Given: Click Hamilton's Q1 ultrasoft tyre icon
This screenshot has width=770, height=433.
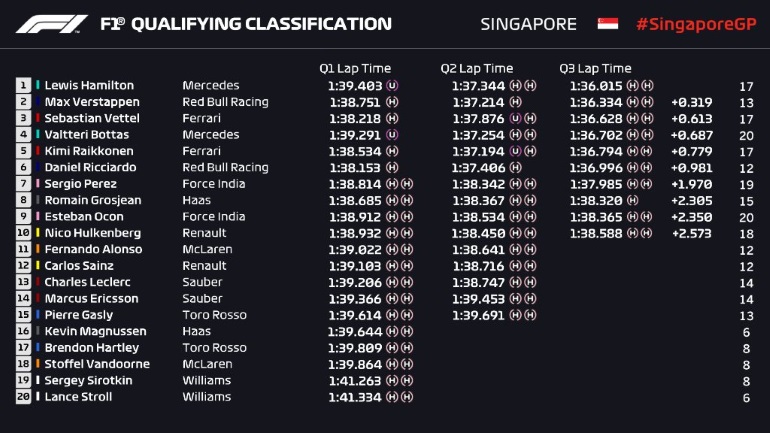Looking at the screenshot, I should tap(392, 86).
